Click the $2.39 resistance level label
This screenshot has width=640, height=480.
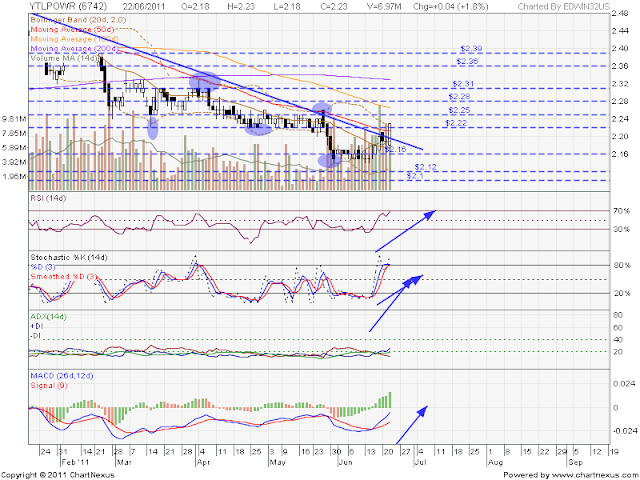[x=471, y=48]
